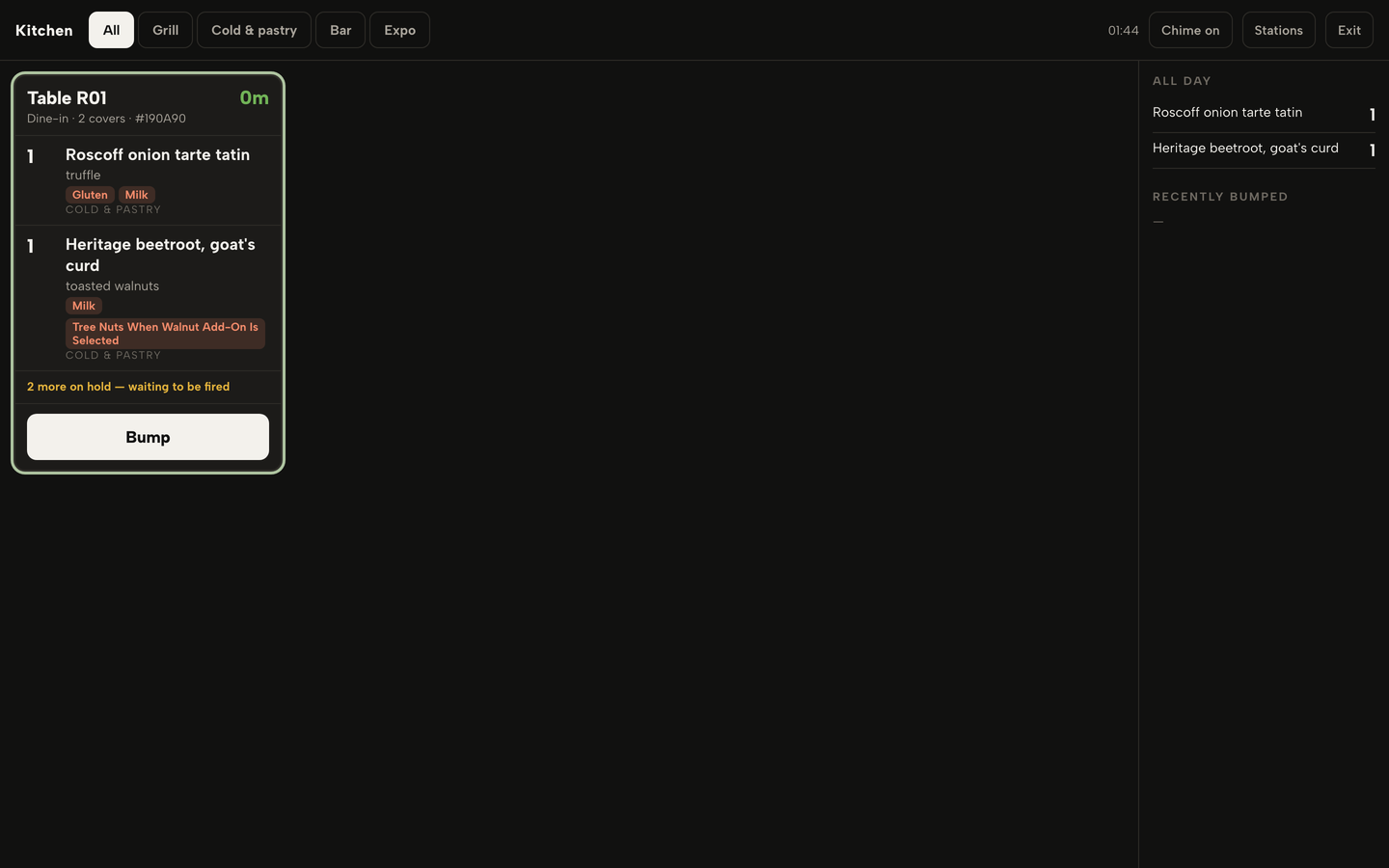Screen dimensions: 1389x868
Task: Switch to the Grill tab
Action: tap(165, 30)
